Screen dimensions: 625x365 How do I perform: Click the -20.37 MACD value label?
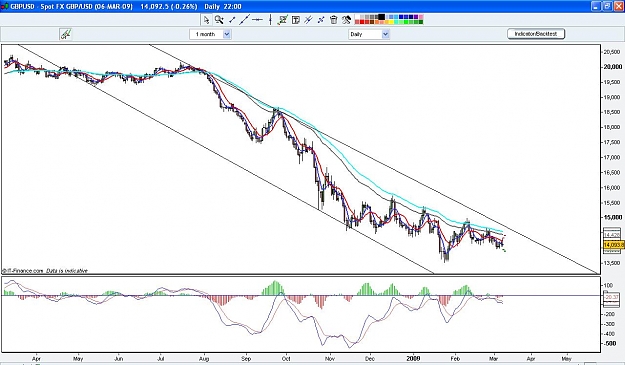point(612,297)
